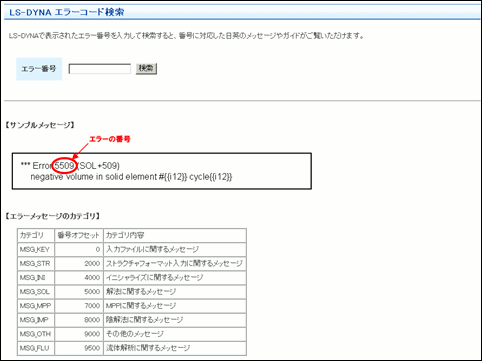Click the 陰解法に関するメッセージ cell
The image size is (483, 362).
pos(175,320)
